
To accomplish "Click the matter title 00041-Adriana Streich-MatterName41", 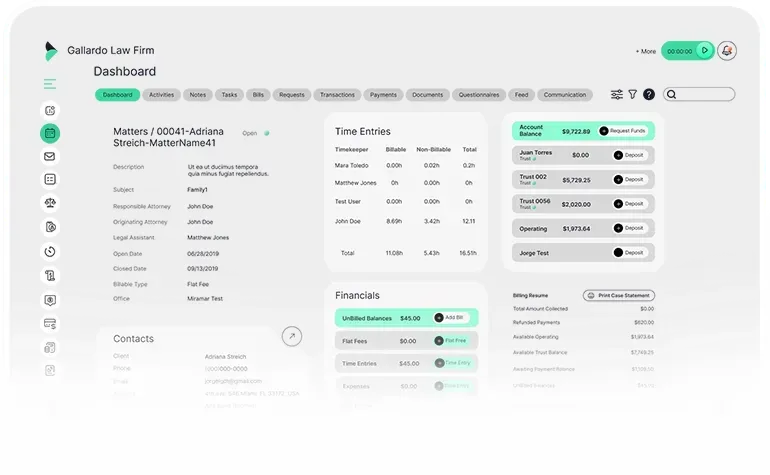I will point(168,137).
